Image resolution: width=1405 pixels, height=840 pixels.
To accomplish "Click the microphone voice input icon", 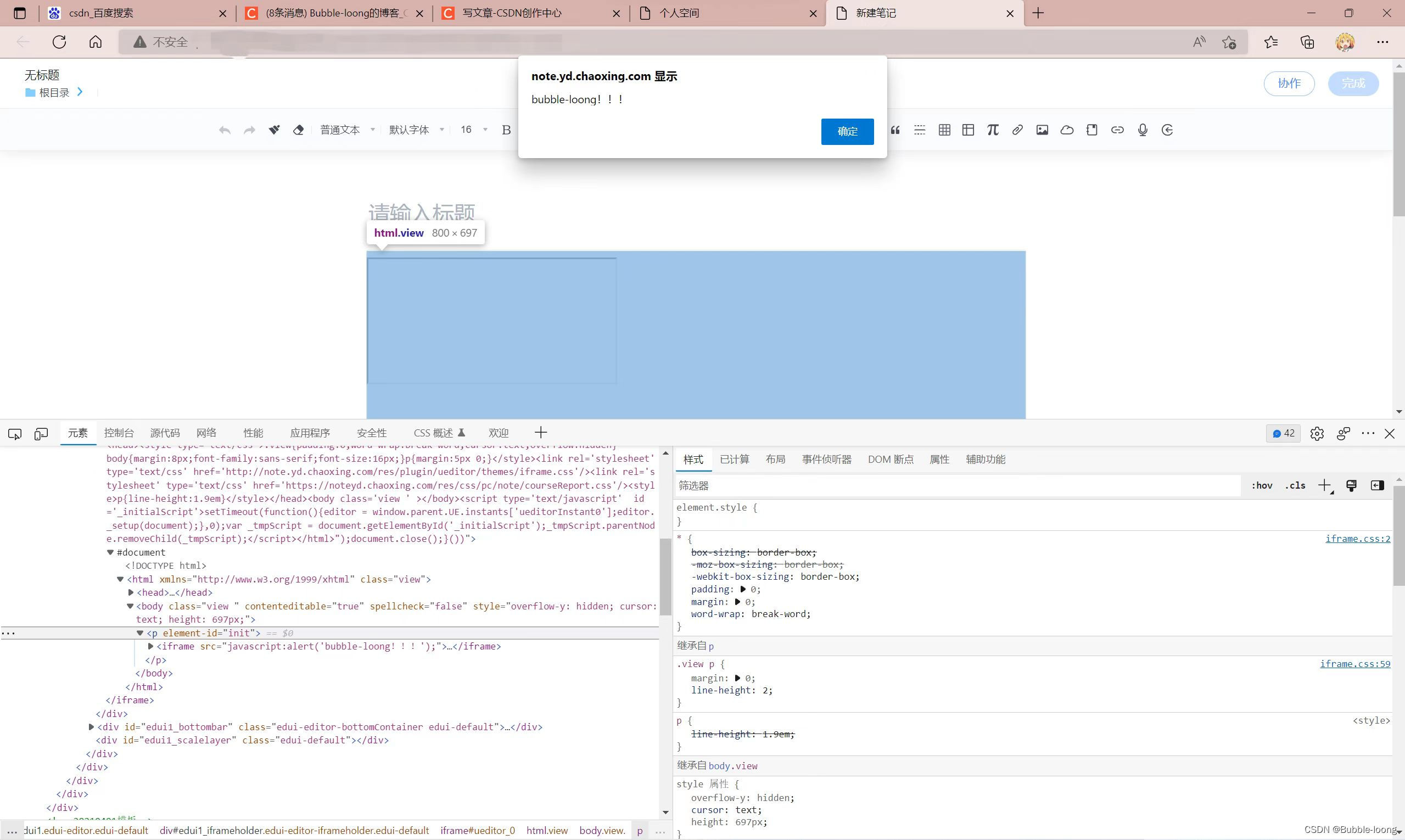I will coord(1143,130).
